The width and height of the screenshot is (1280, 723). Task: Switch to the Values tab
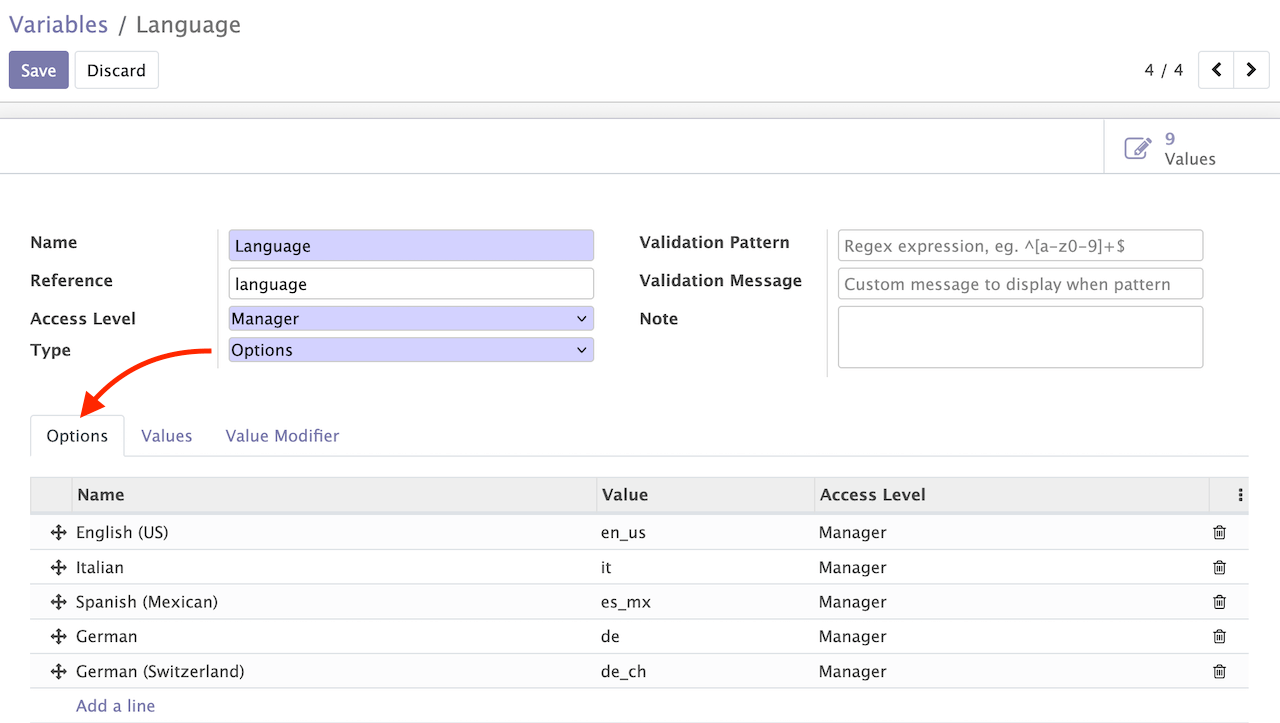166,435
